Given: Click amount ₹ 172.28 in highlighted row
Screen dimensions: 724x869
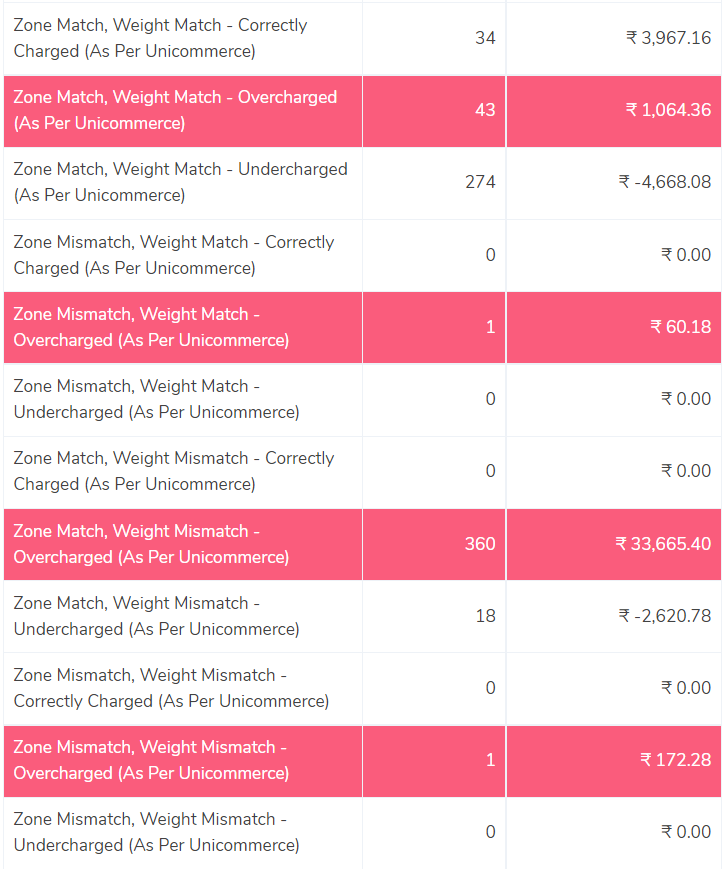Looking at the screenshot, I should click(x=676, y=760).
